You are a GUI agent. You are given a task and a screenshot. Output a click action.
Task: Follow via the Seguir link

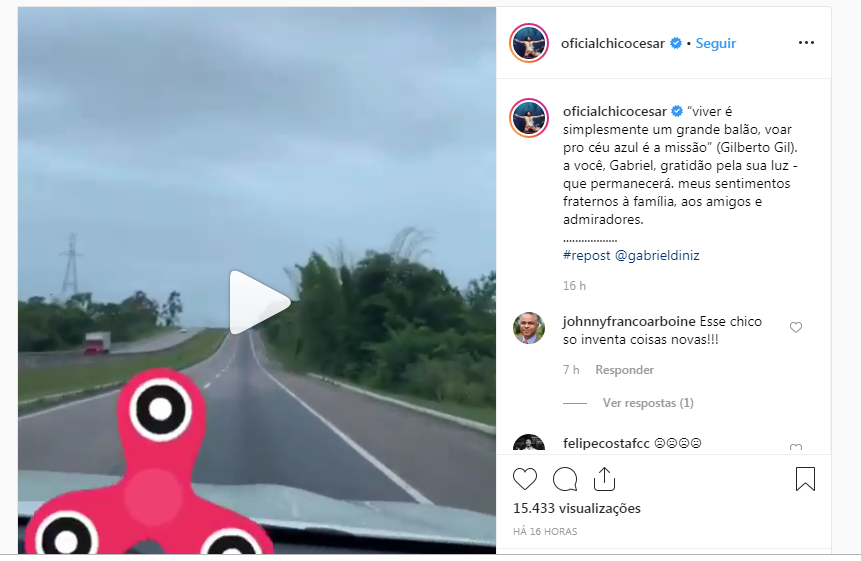point(715,43)
